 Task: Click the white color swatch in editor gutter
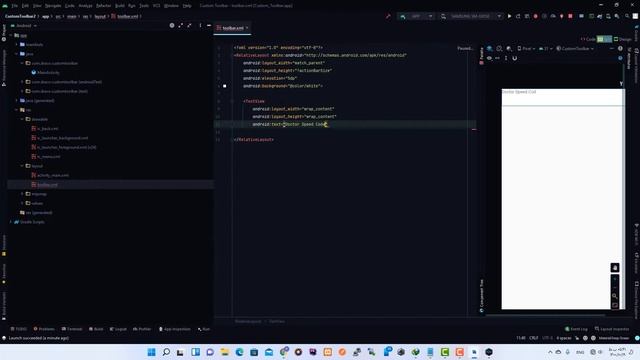click(x=224, y=86)
